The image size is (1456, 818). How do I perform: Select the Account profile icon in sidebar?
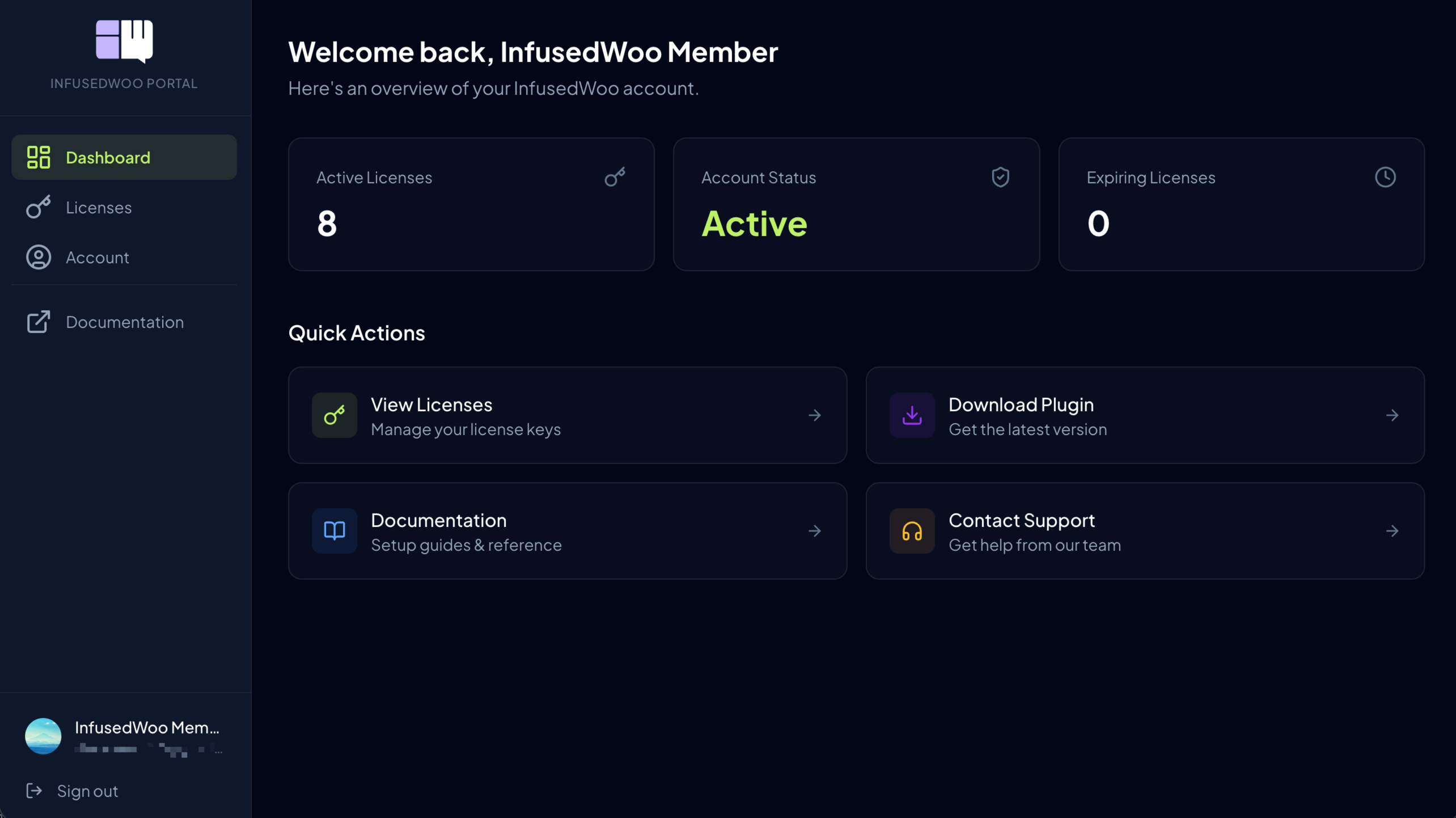[37, 257]
